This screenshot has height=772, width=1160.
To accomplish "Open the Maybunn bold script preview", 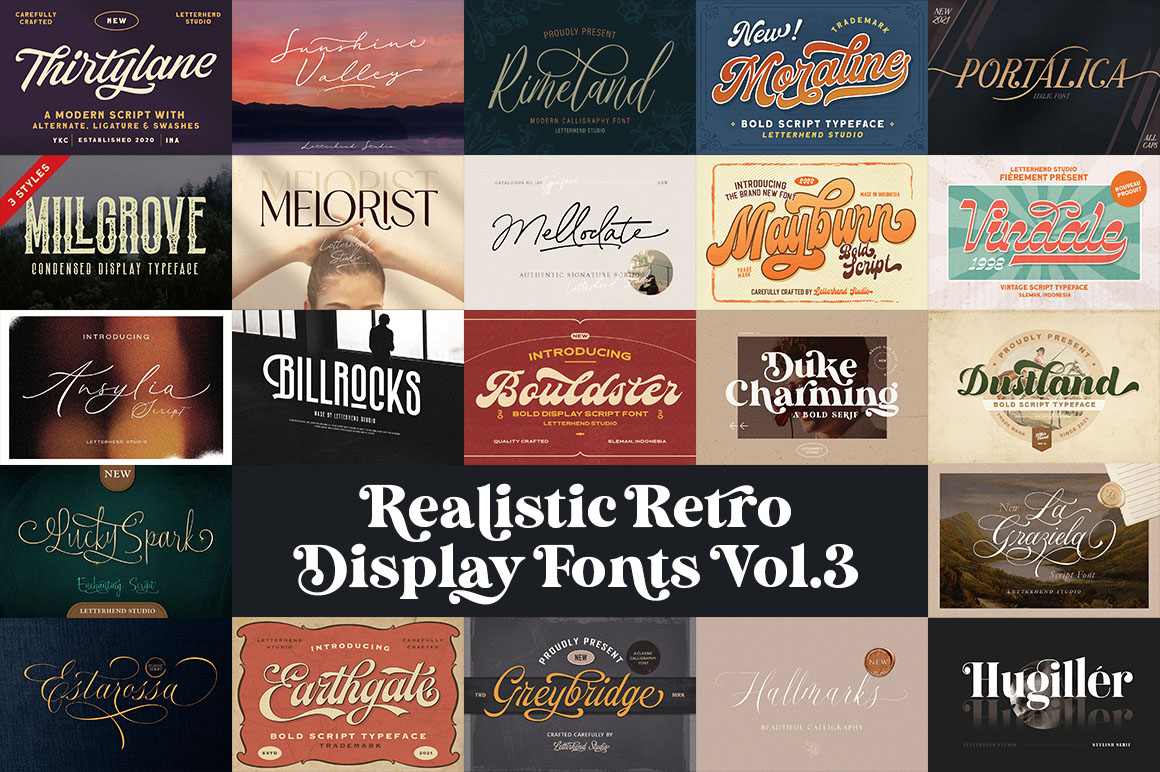I will [x=812, y=230].
